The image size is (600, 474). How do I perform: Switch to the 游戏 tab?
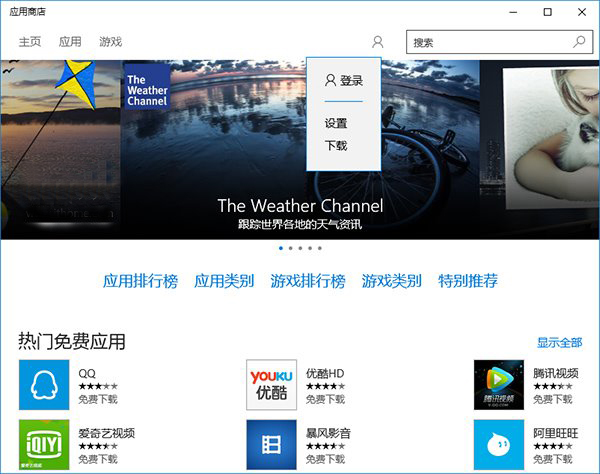pos(111,41)
